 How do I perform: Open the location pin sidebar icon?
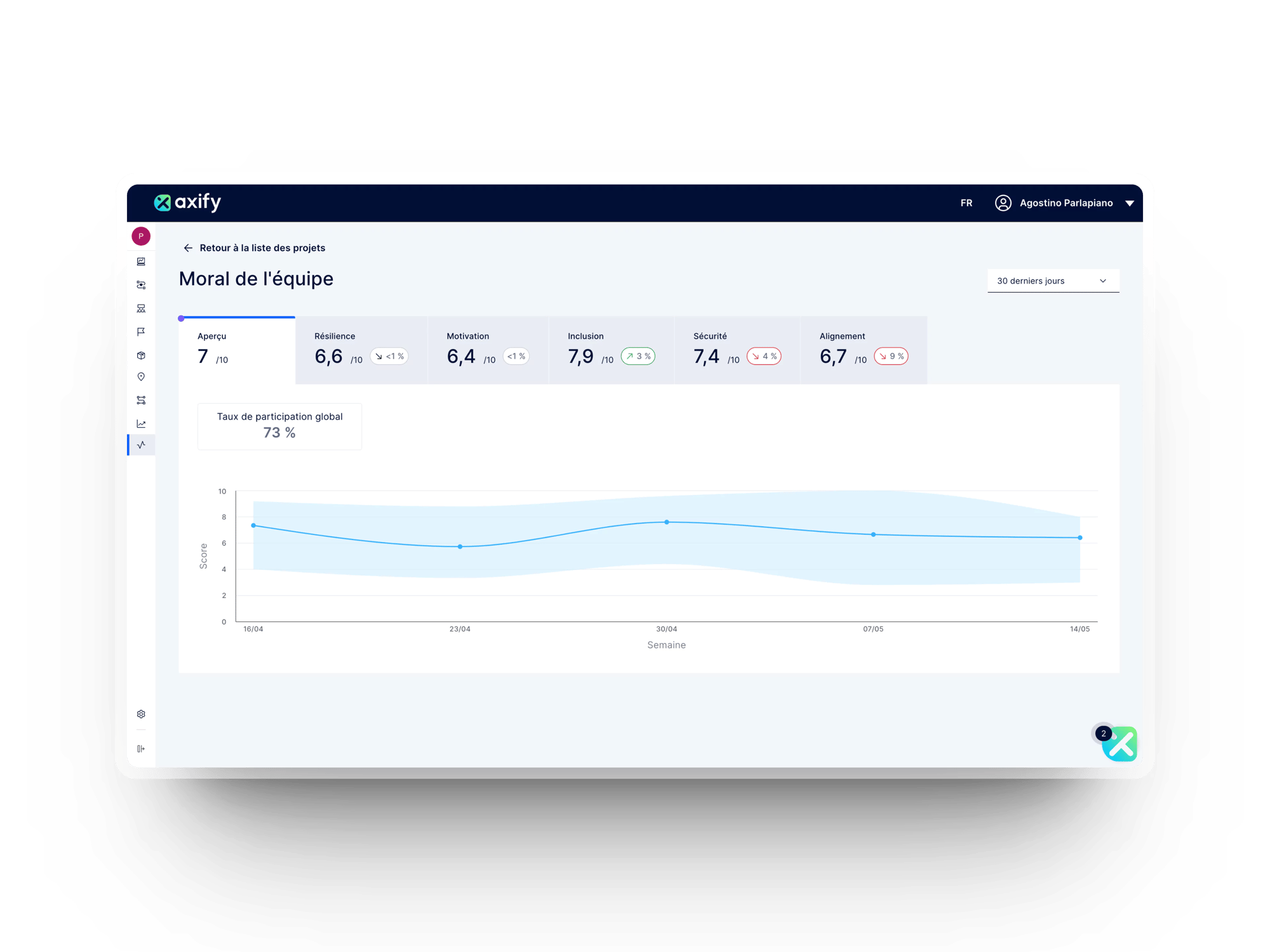[x=141, y=377]
